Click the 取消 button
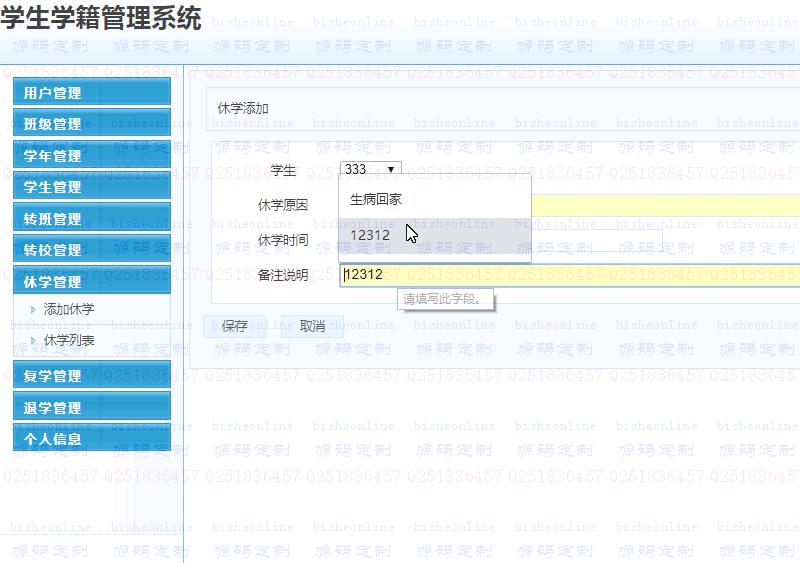This screenshot has height=563, width=800. point(312,326)
